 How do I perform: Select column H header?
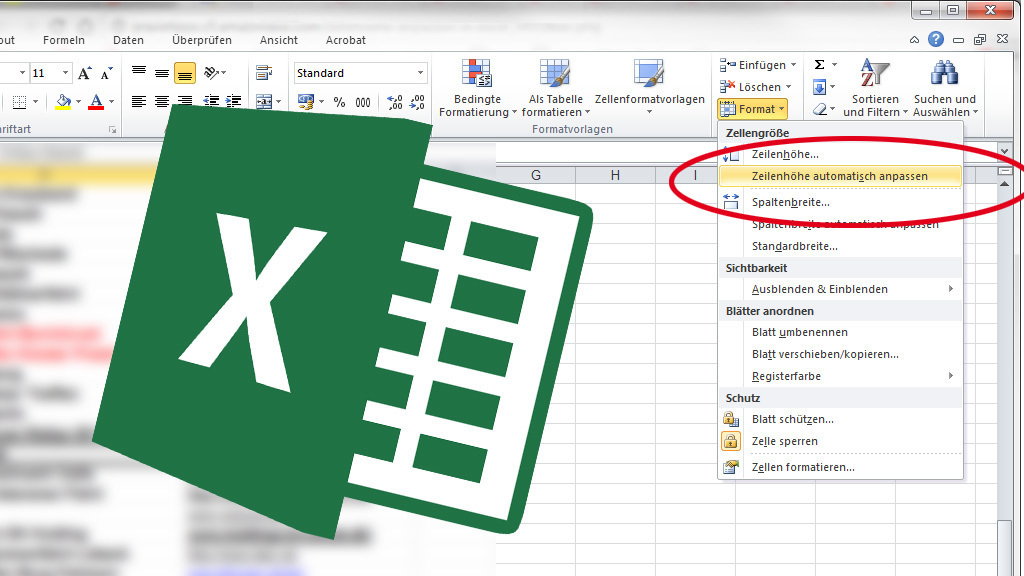615,175
